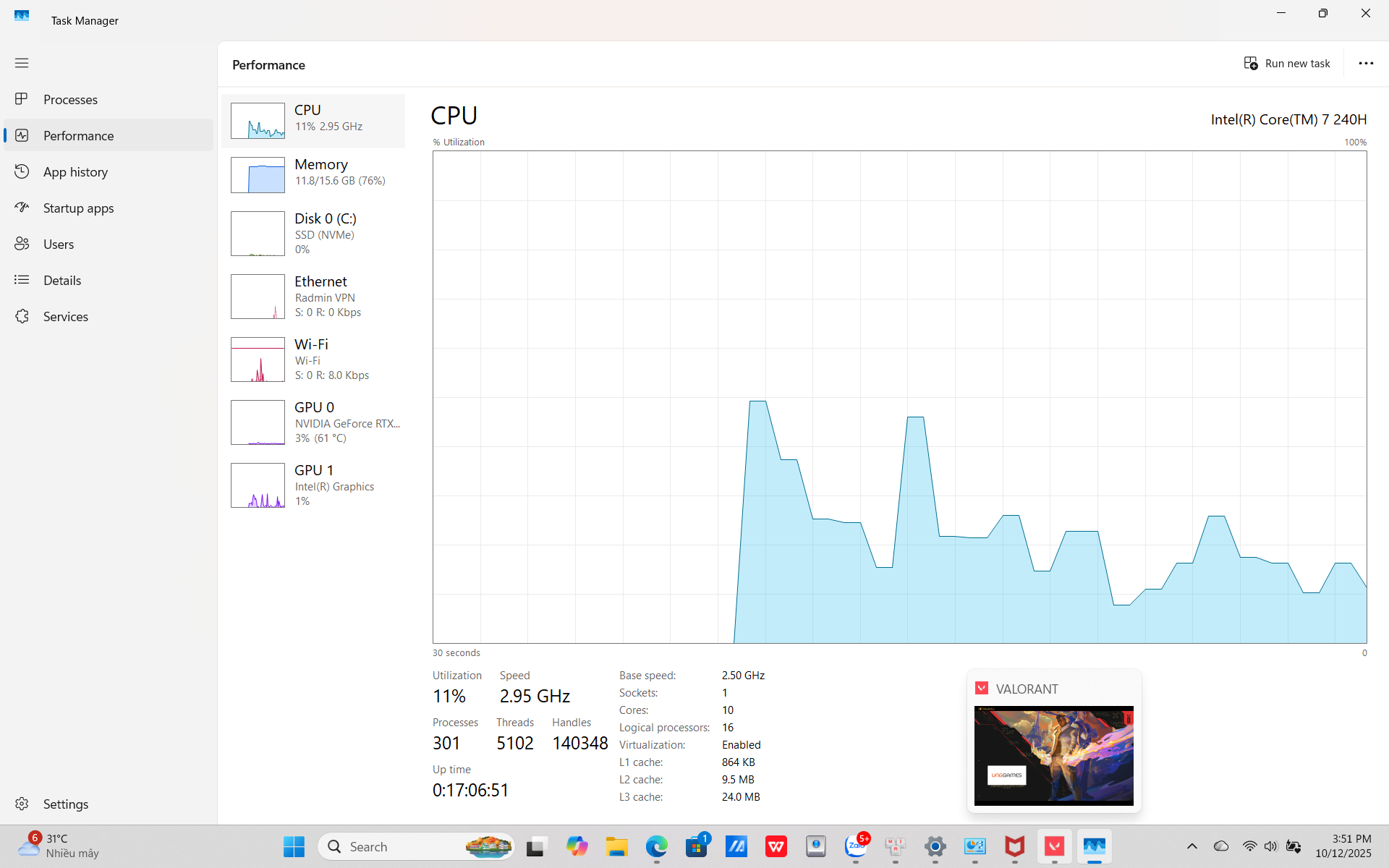Open Task Manager Settings

[65, 804]
